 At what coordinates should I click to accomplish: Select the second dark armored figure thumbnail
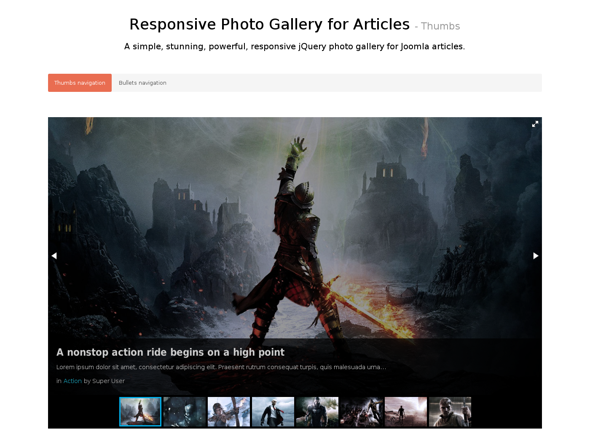[x=184, y=412]
